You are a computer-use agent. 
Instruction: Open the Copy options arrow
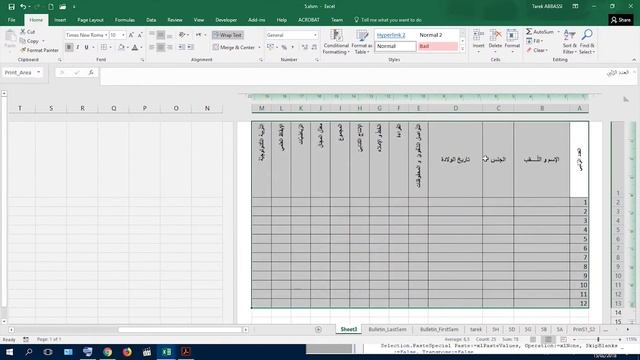43,41
